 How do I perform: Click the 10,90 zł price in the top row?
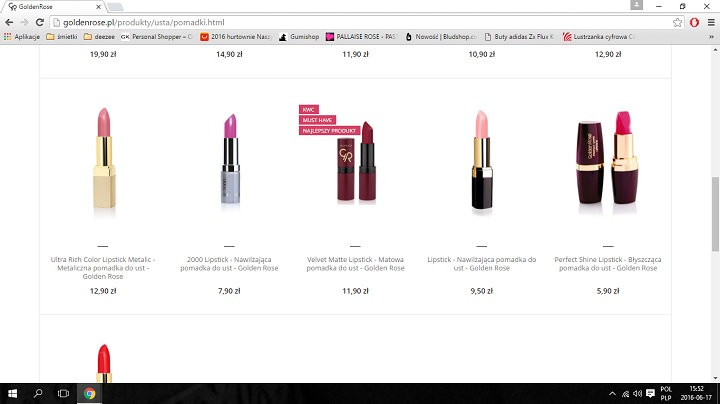coord(482,54)
